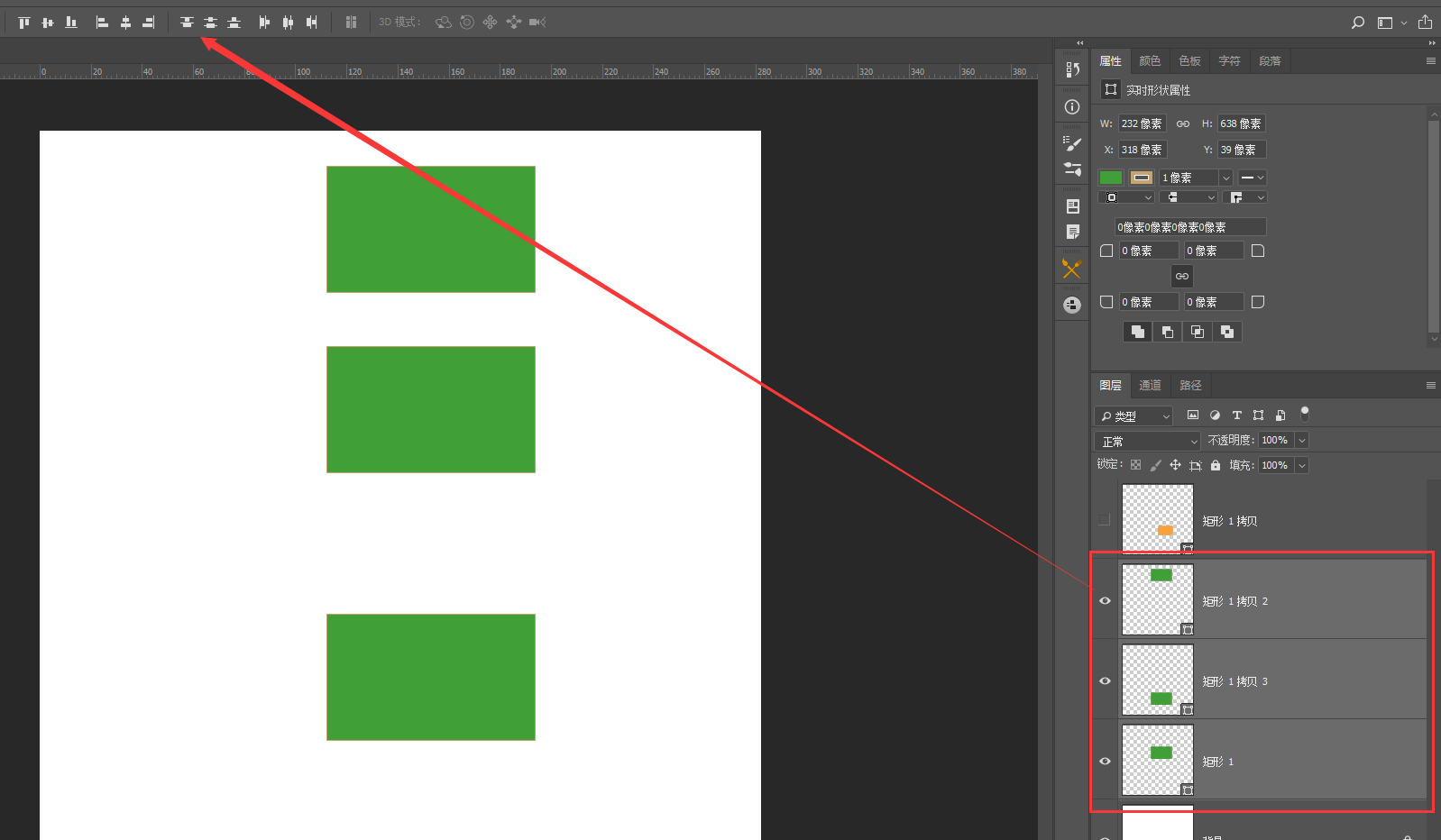The width and height of the screenshot is (1441, 840).
Task: Hide layer 矩形 1
Action: pos(1105,761)
